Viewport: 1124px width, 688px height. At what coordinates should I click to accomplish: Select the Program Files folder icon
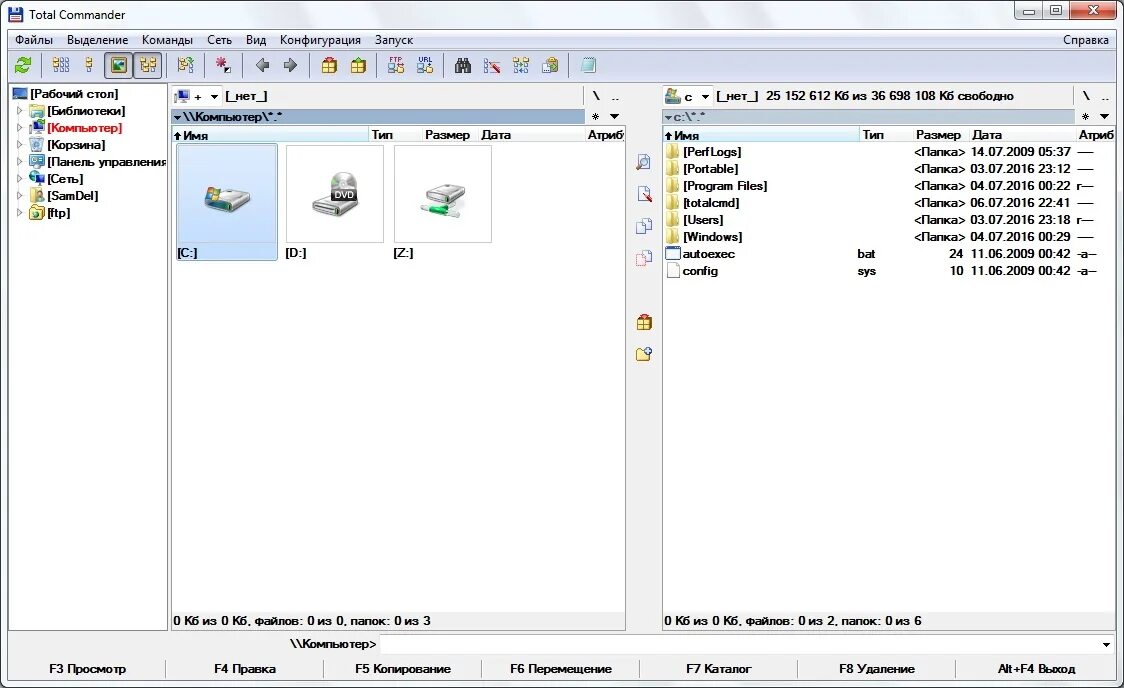click(672, 186)
